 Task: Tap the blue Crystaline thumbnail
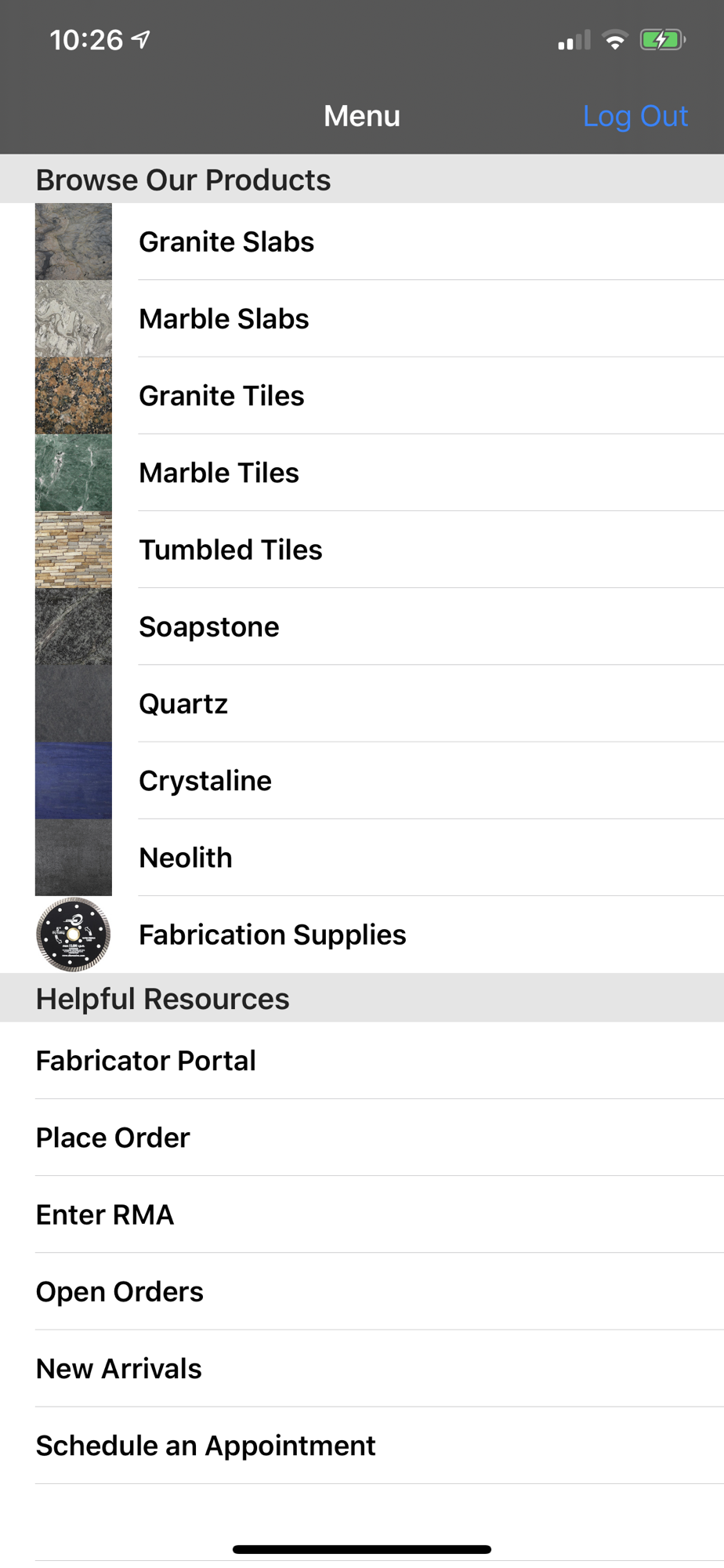tap(74, 781)
